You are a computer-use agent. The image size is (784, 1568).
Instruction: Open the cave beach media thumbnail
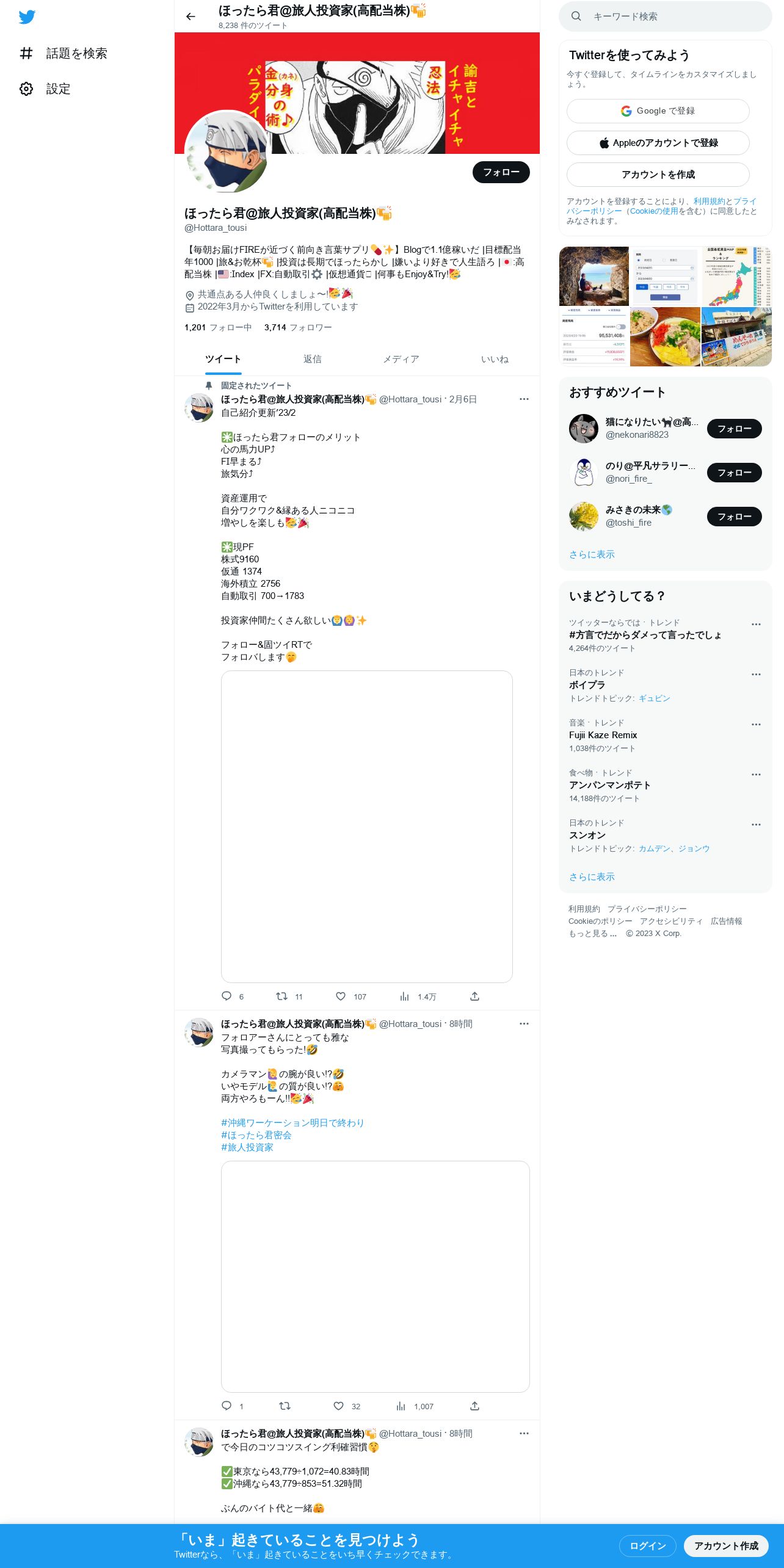[x=593, y=276]
